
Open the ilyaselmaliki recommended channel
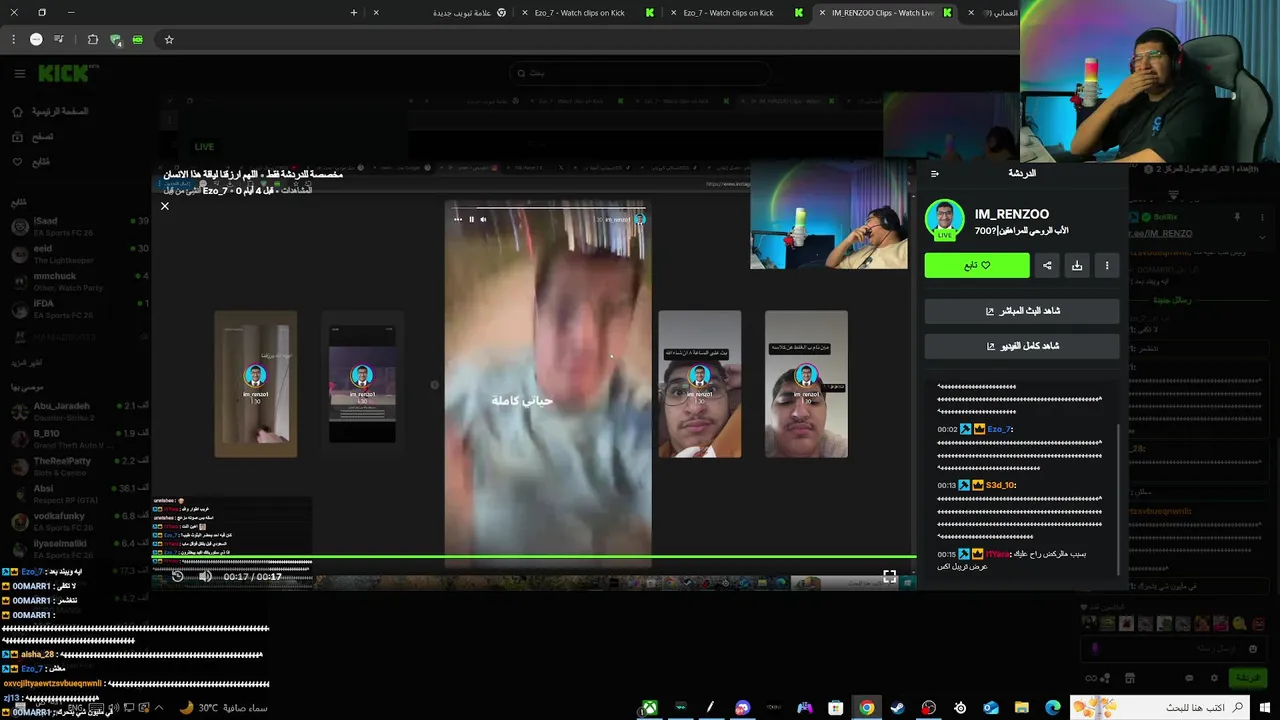click(x=78, y=548)
